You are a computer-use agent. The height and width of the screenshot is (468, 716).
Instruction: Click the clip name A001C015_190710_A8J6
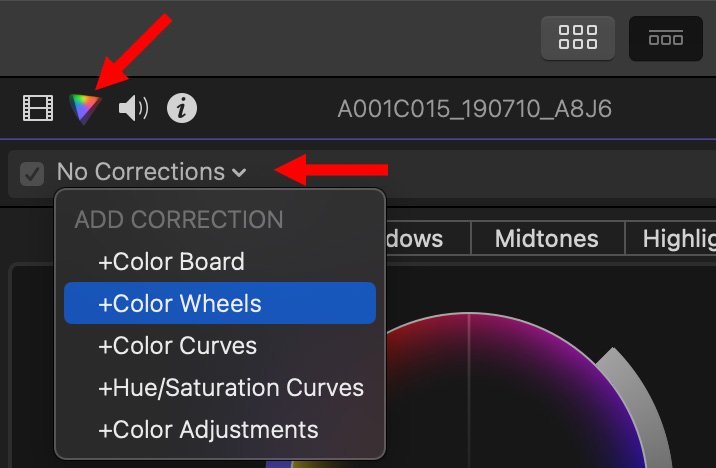click(x=474, y=108)
